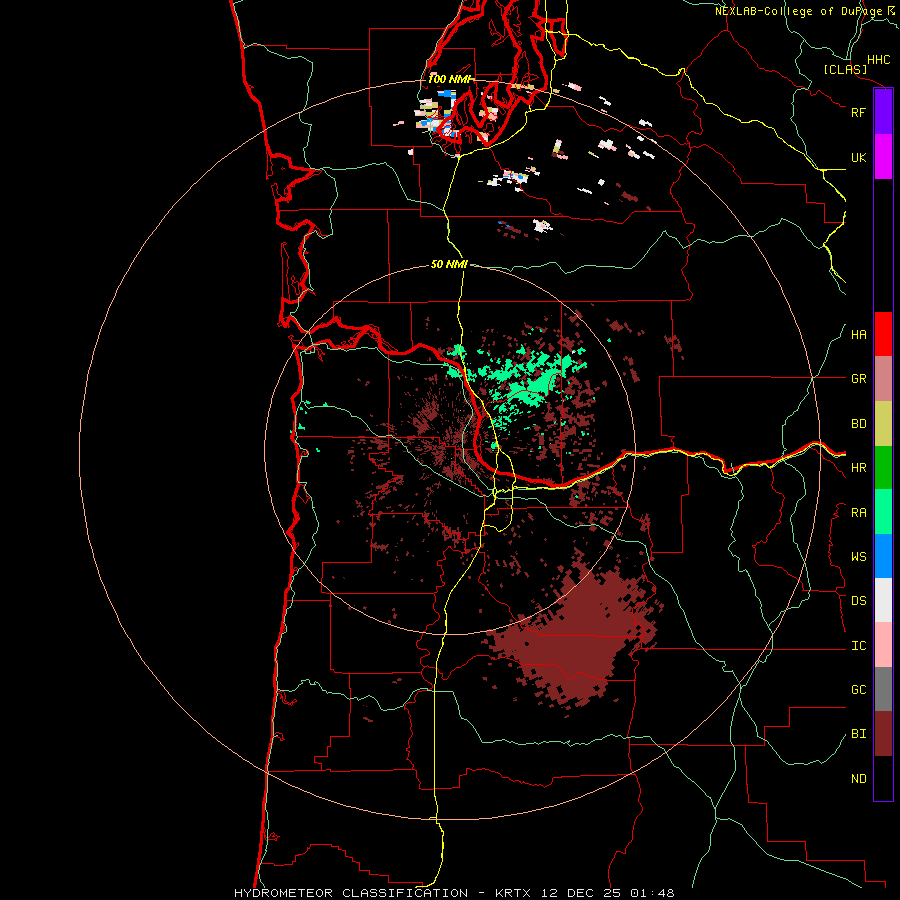Pick the WS blue legend swatch
900x900 pixels.
point(883,556)
